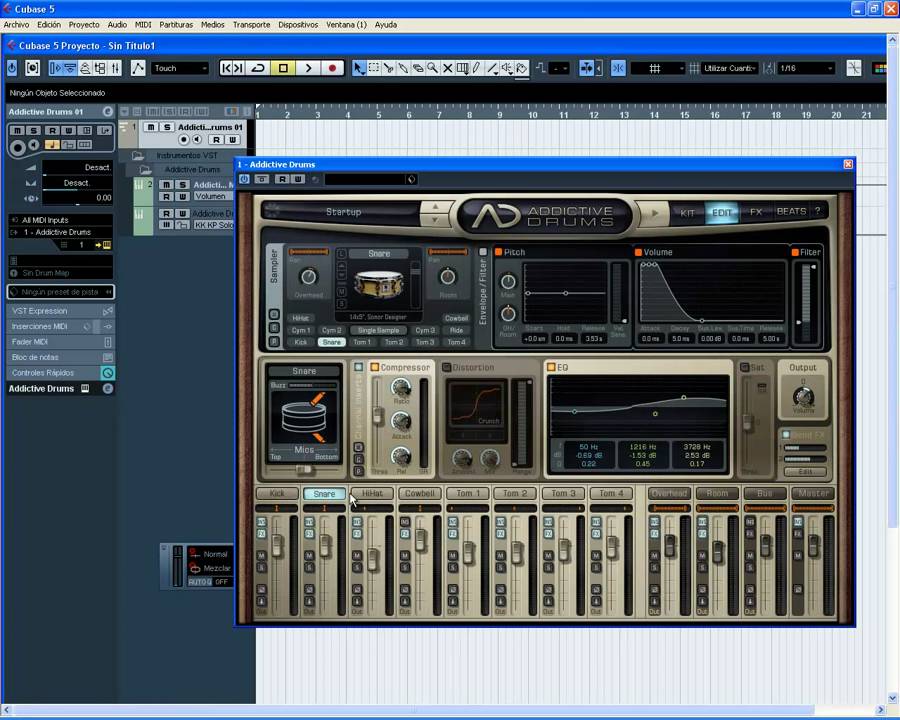Open color selector at toolbar end
Screen dimensions: 900x720
coord(879,68)
